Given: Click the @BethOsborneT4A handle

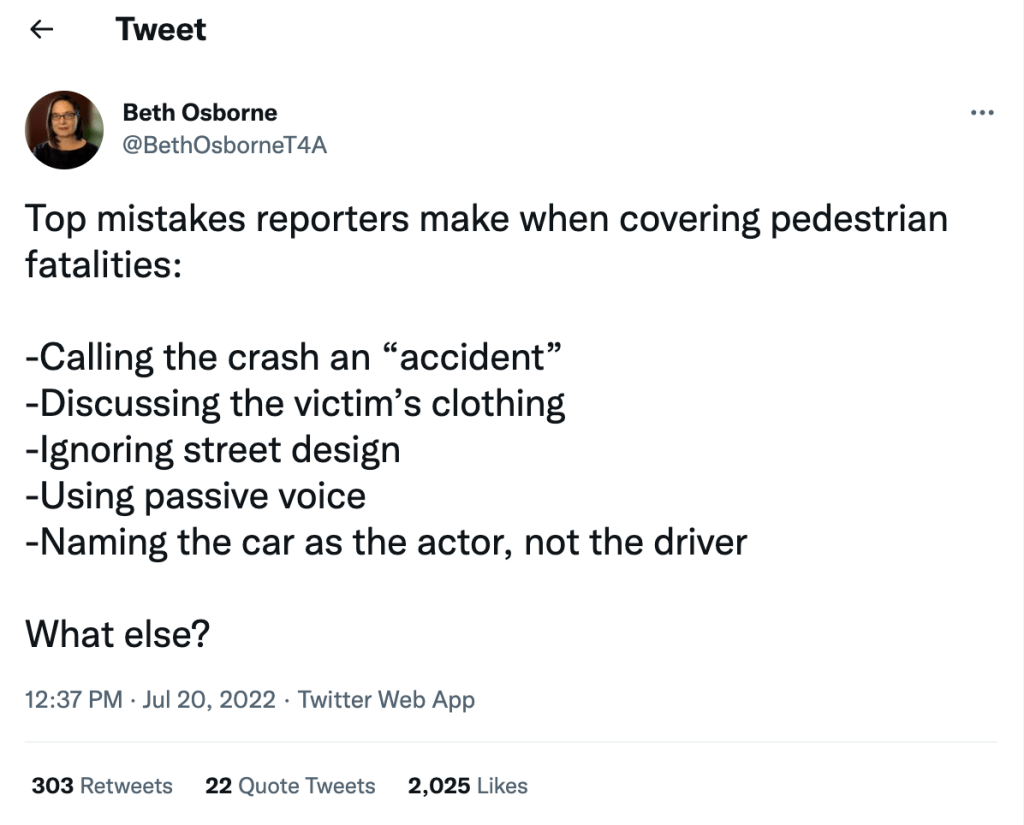Looking at the screenshot, I should click(x=224, y=146).
